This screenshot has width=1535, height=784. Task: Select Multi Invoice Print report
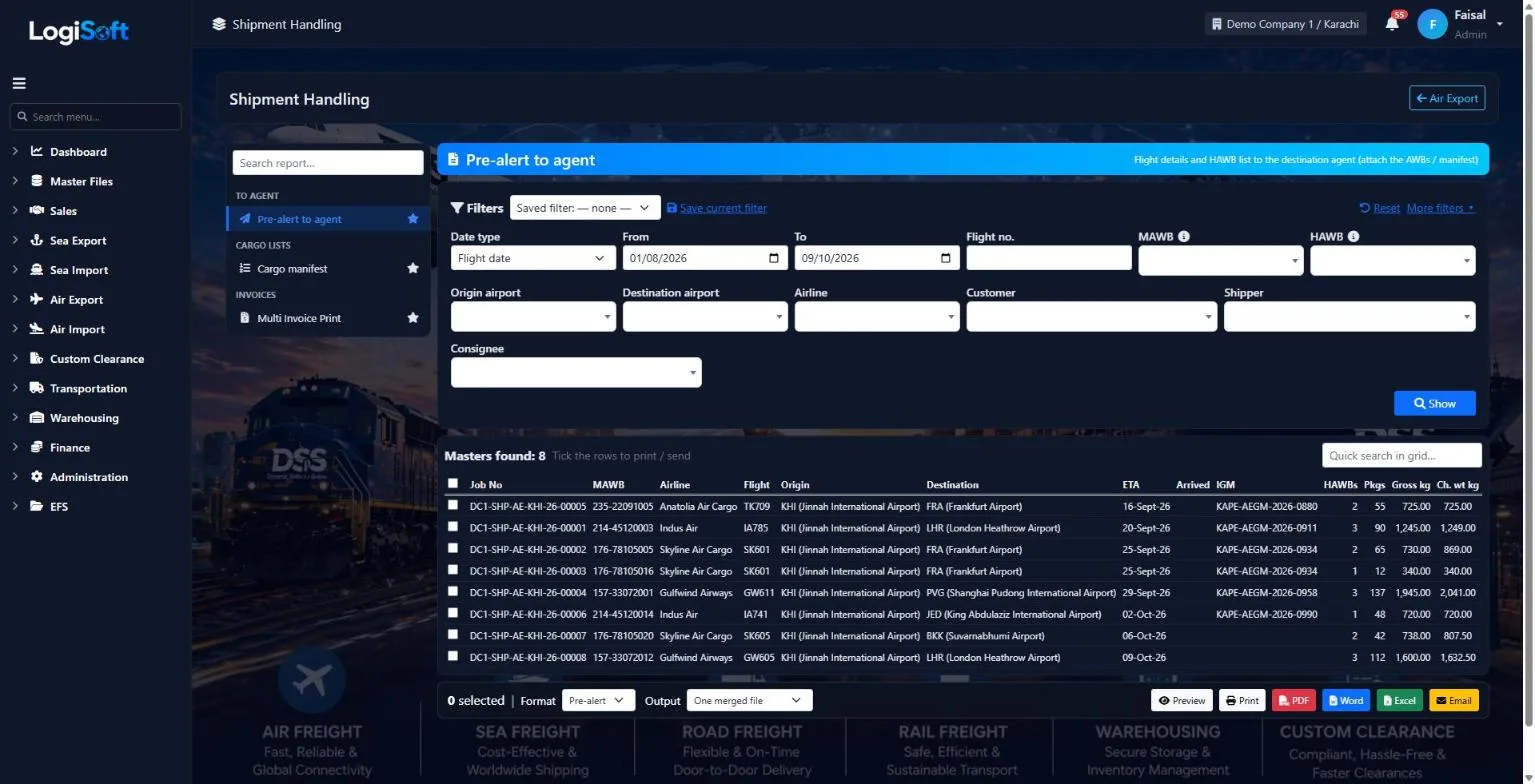click(x=328, y=318)
